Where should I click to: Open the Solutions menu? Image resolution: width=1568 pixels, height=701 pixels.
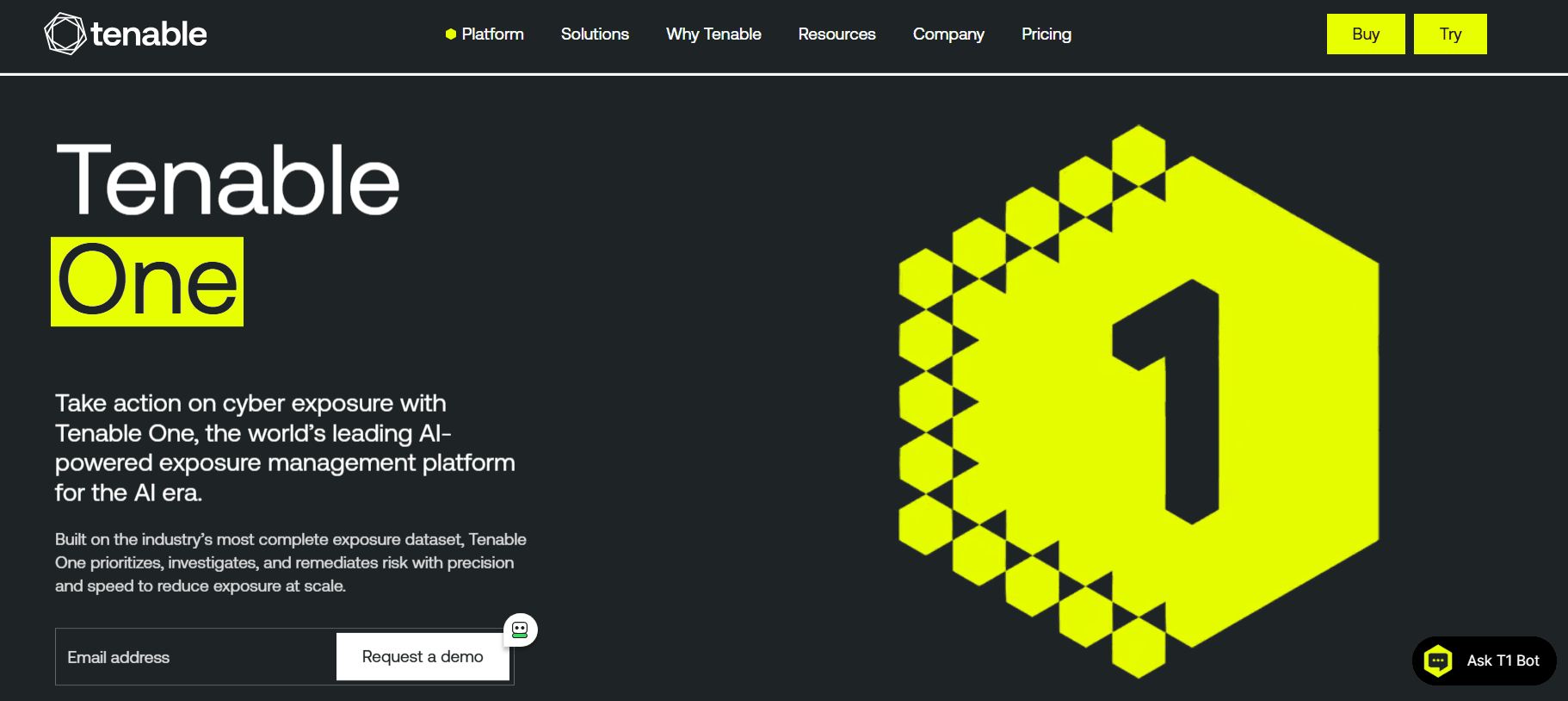[595, 34]
